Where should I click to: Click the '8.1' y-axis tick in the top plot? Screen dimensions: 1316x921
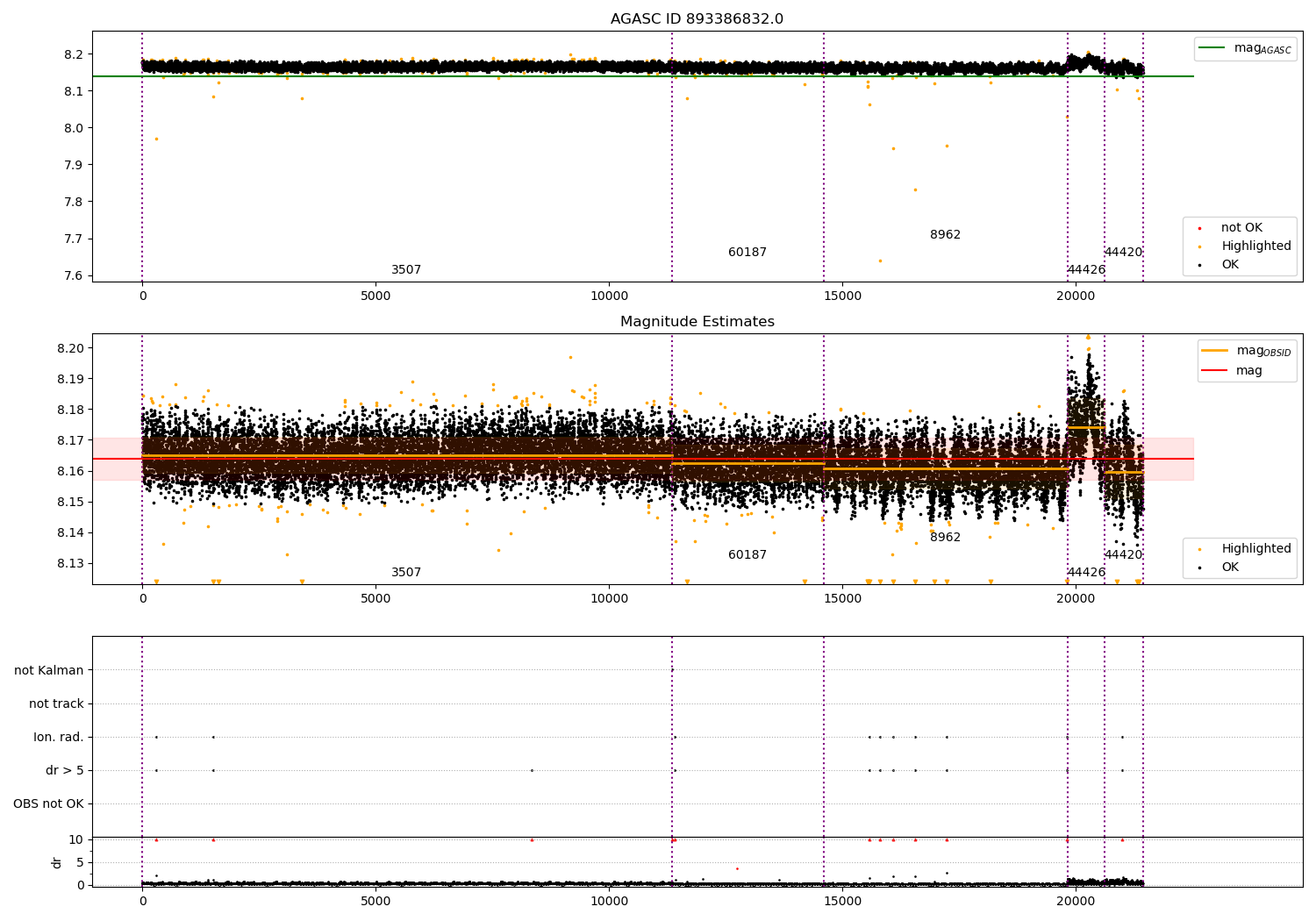pos(74,91)
